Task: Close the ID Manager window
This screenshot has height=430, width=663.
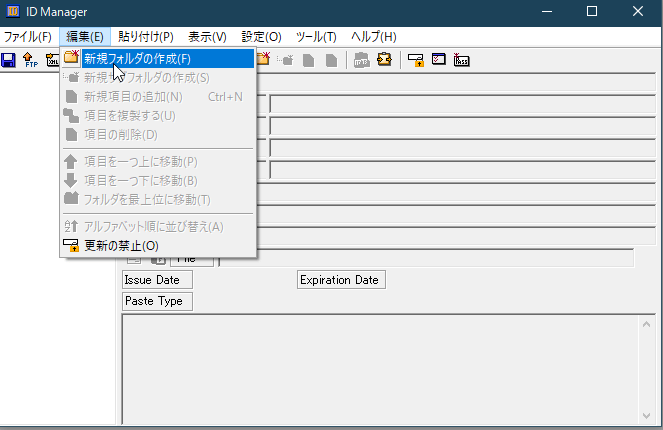Action: pyautogui.click(x=638, y=11)
